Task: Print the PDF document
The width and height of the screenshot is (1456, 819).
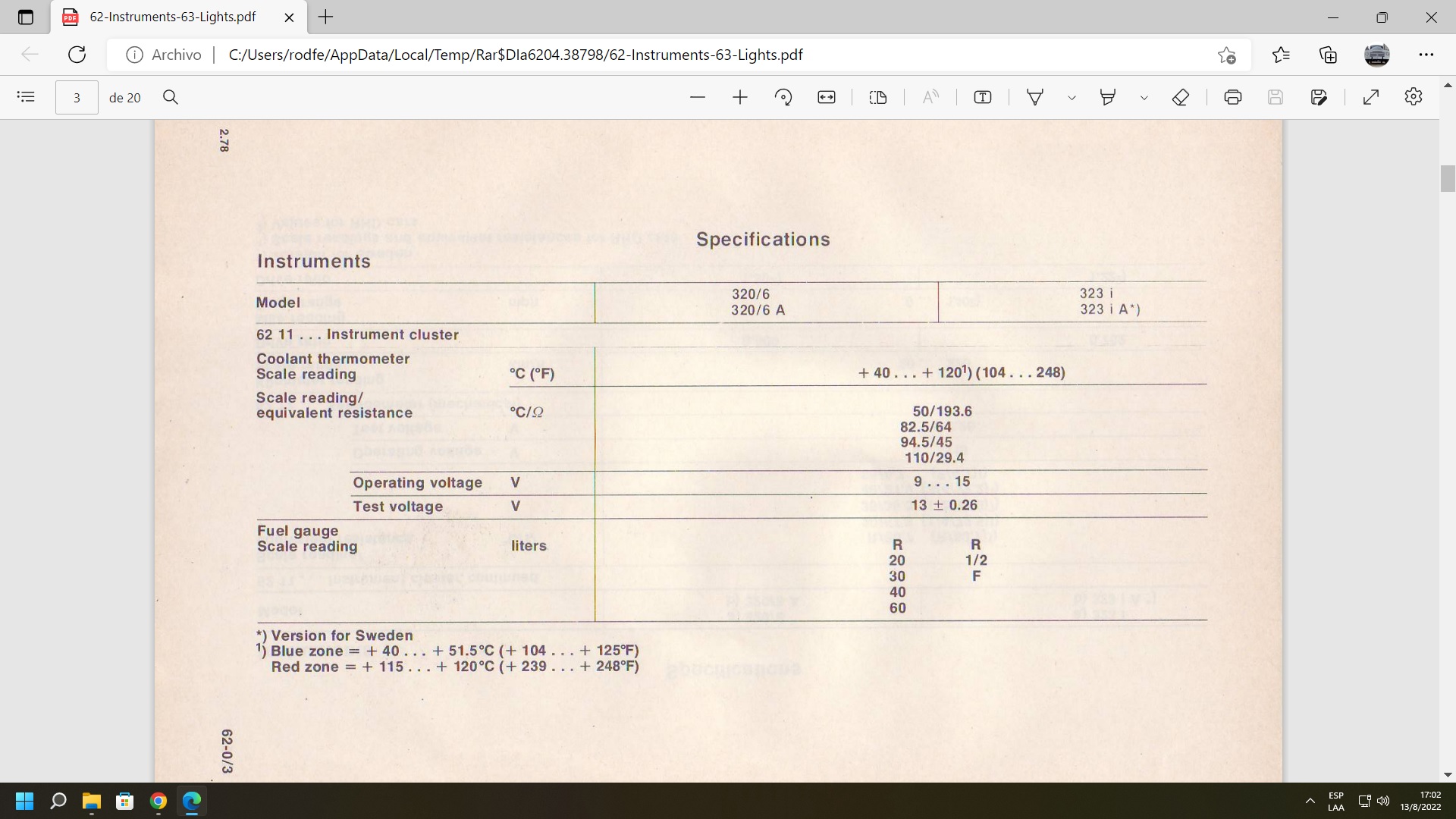Action: [1233, 97]
